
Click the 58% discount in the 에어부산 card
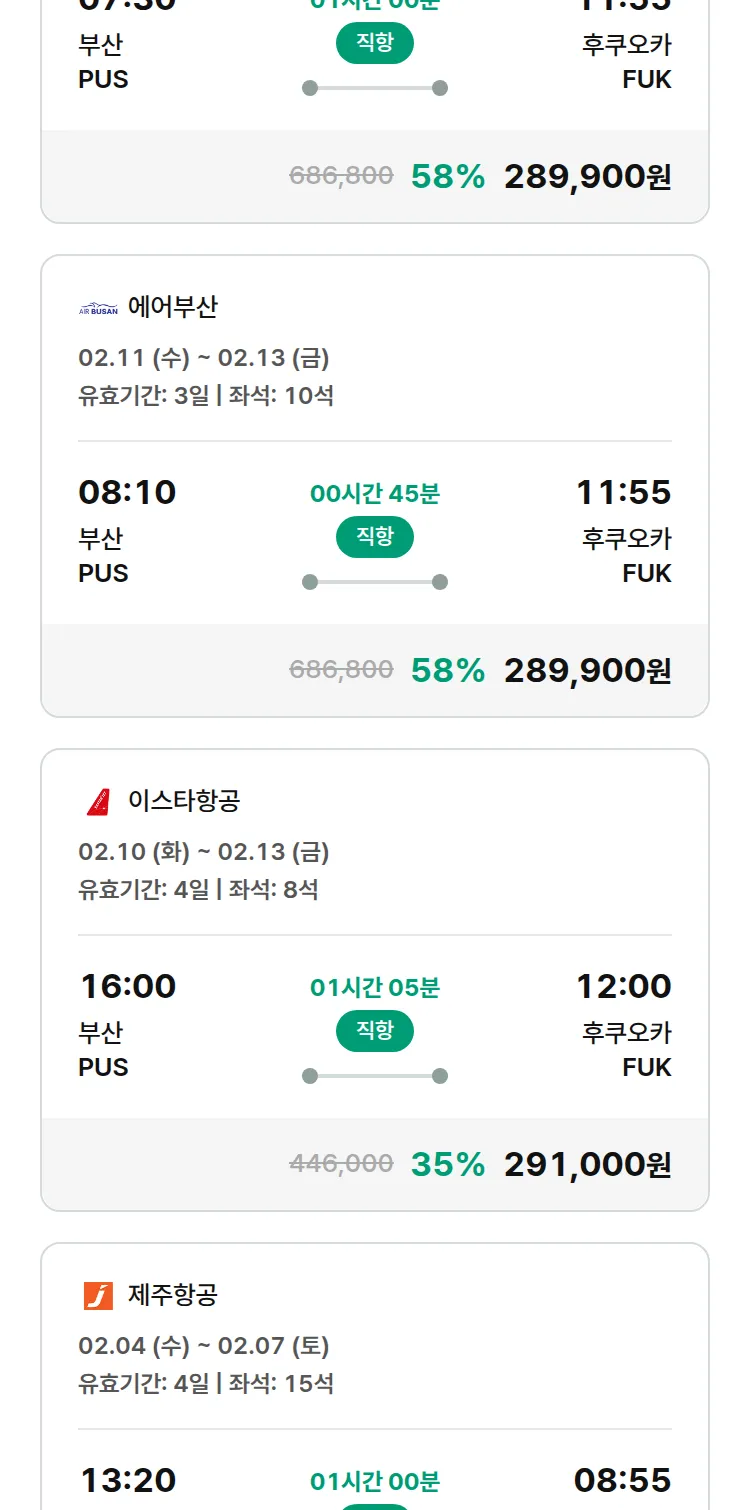[447, 670]
